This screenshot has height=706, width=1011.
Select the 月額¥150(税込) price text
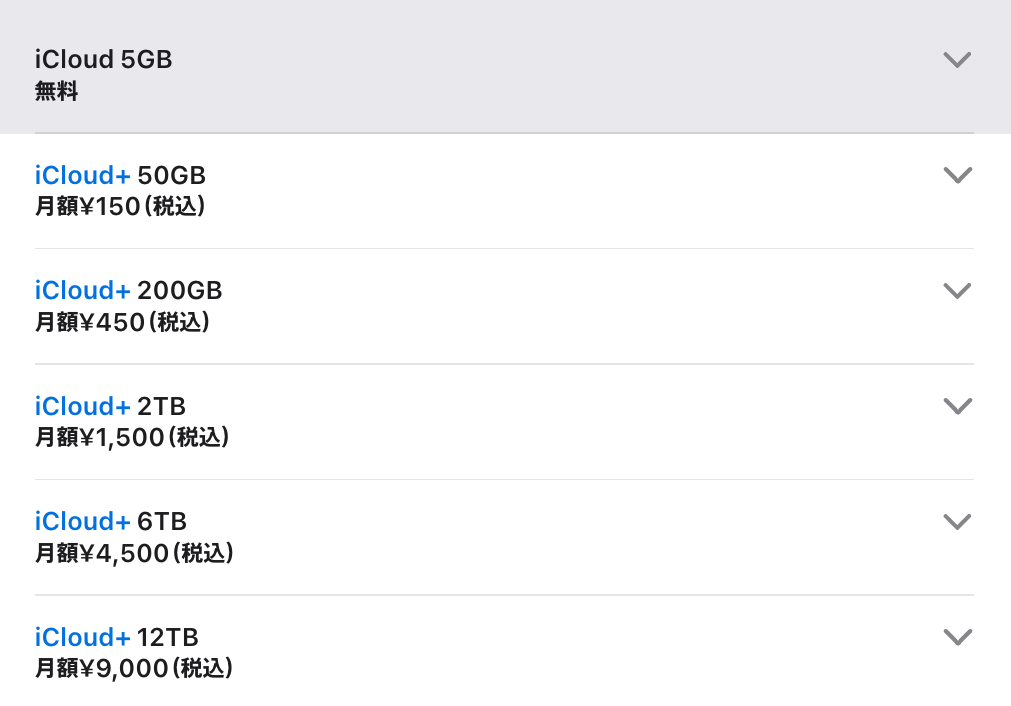120,207
